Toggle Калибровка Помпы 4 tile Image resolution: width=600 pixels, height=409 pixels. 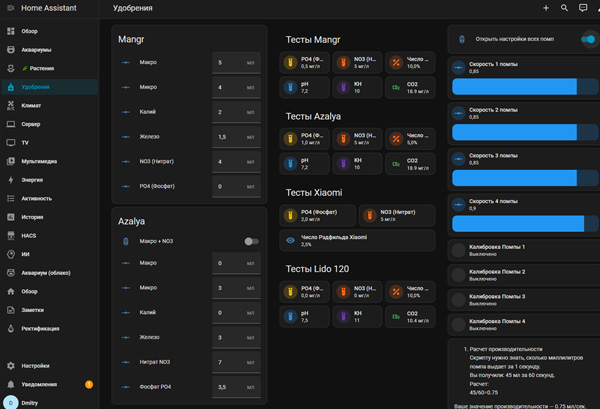click(524, 324)
